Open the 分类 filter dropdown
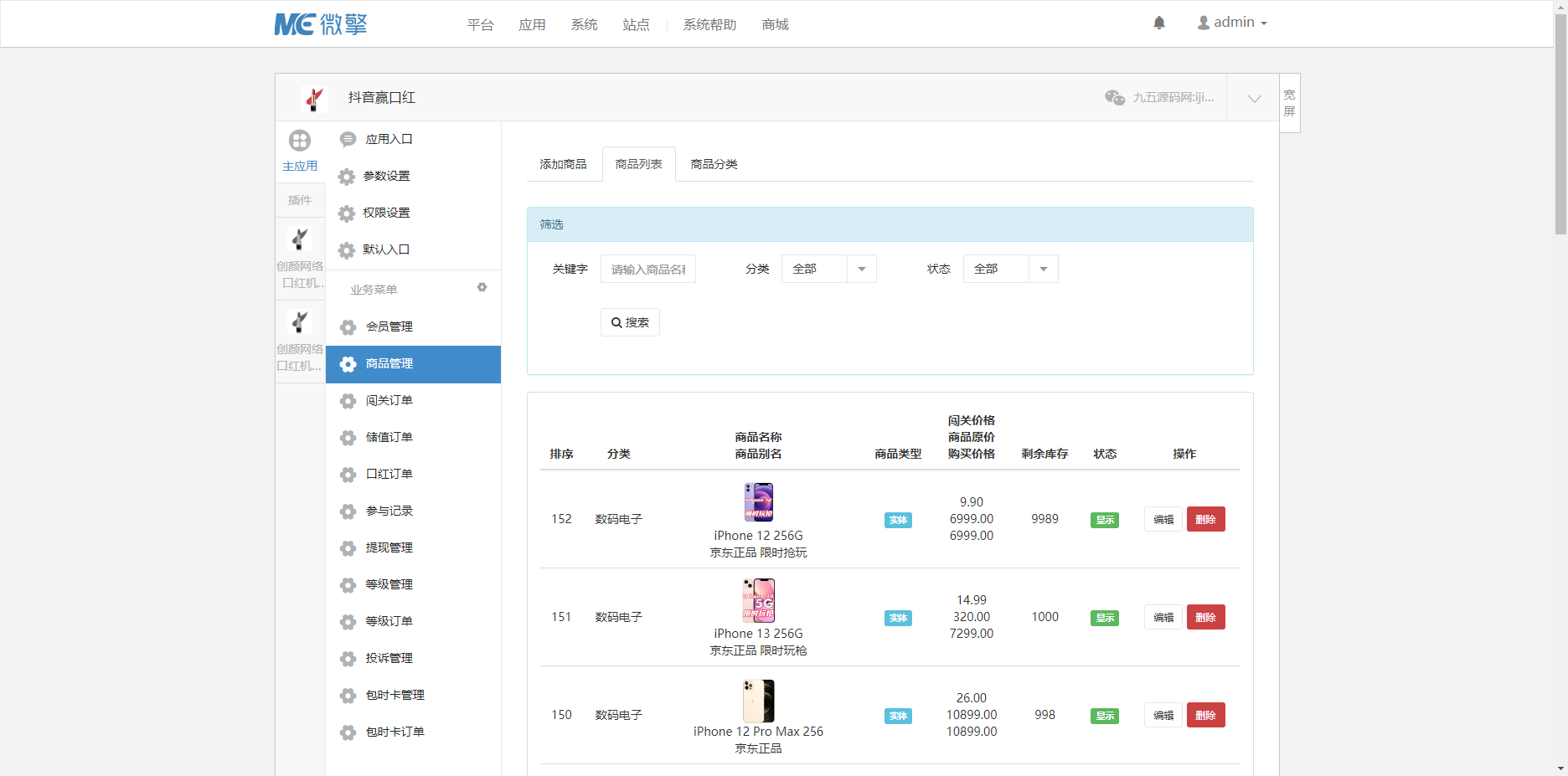 pyautogui.click(x=861, y=269)
